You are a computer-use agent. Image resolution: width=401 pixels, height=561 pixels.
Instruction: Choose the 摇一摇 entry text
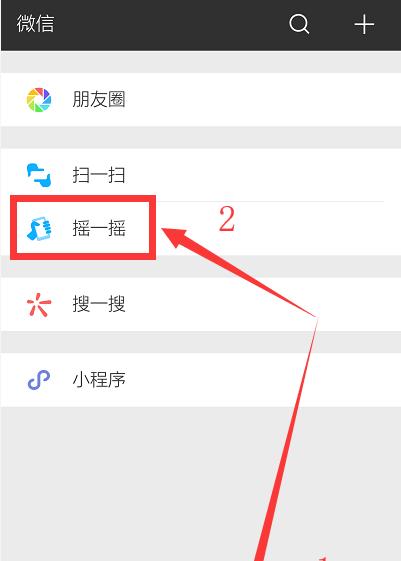99,228
